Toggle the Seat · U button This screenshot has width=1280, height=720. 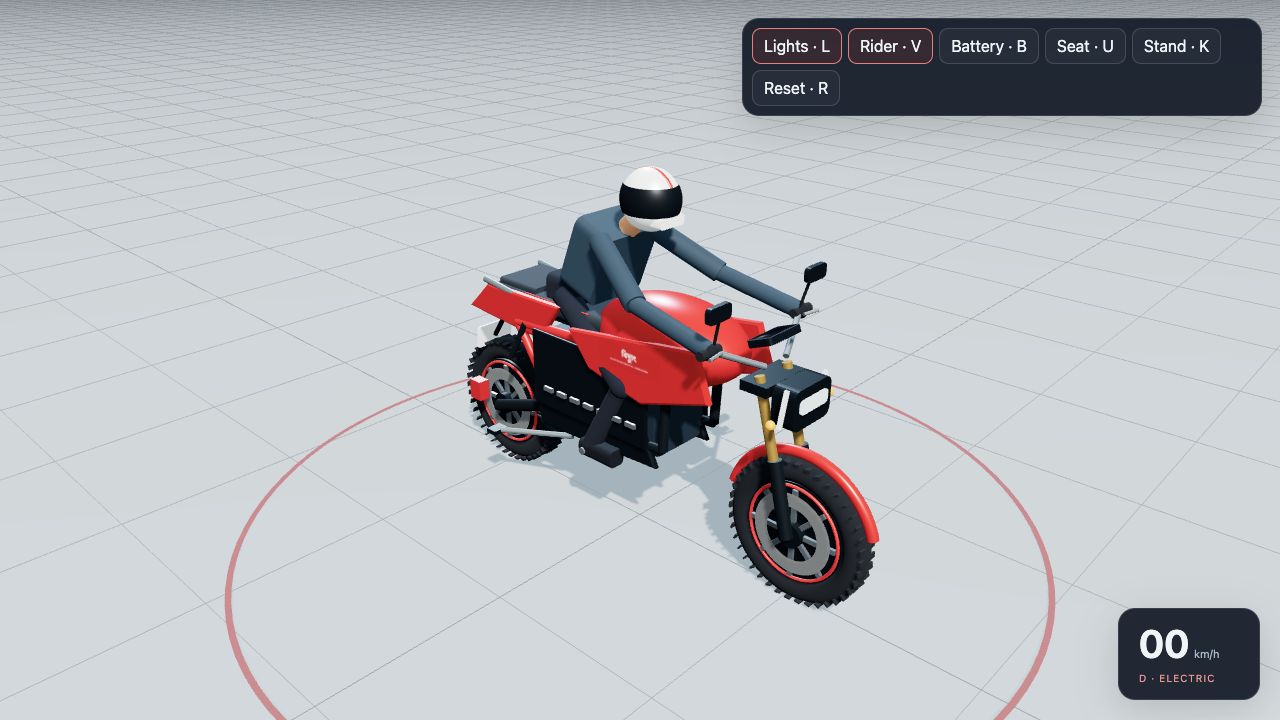(1085, 46)
